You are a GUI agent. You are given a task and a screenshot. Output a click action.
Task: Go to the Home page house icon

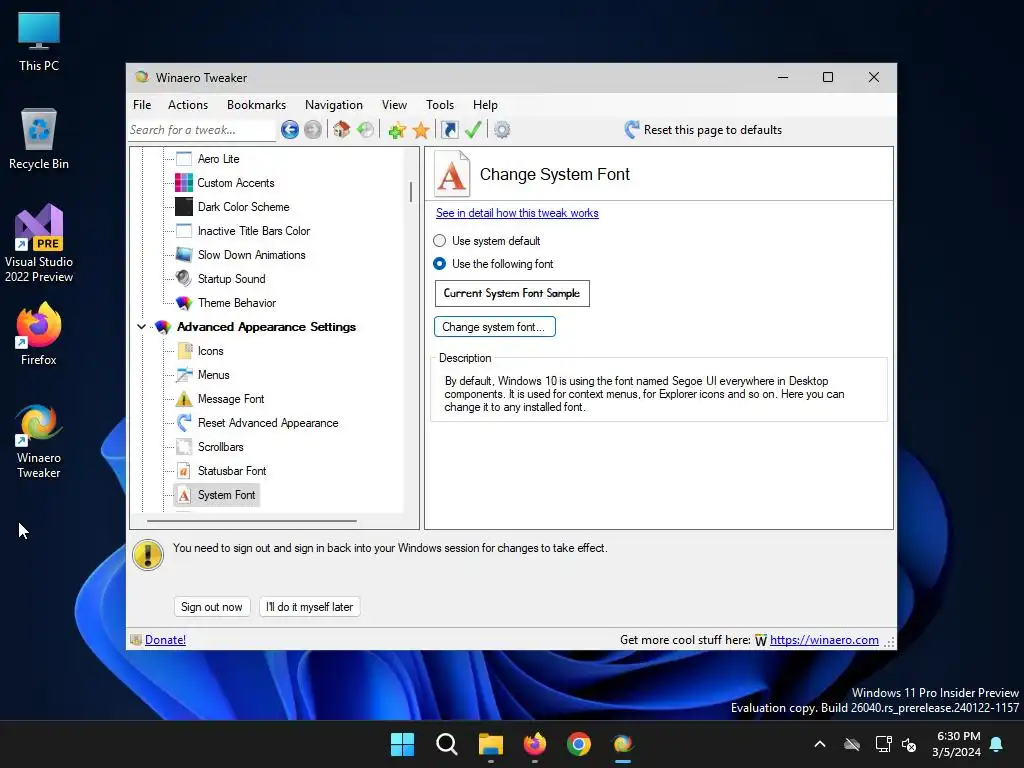(342, 130)
